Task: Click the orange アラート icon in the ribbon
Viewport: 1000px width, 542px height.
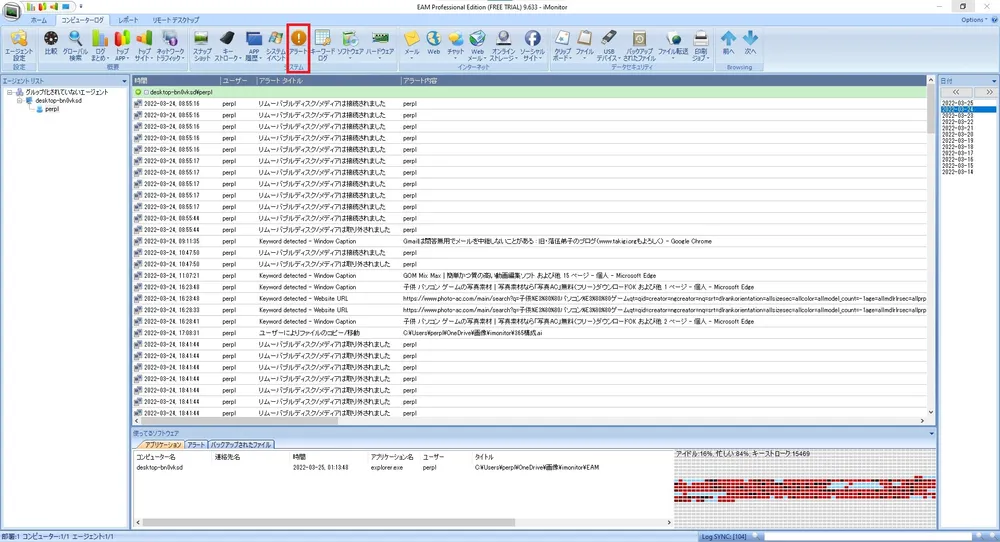Action: 298,42
